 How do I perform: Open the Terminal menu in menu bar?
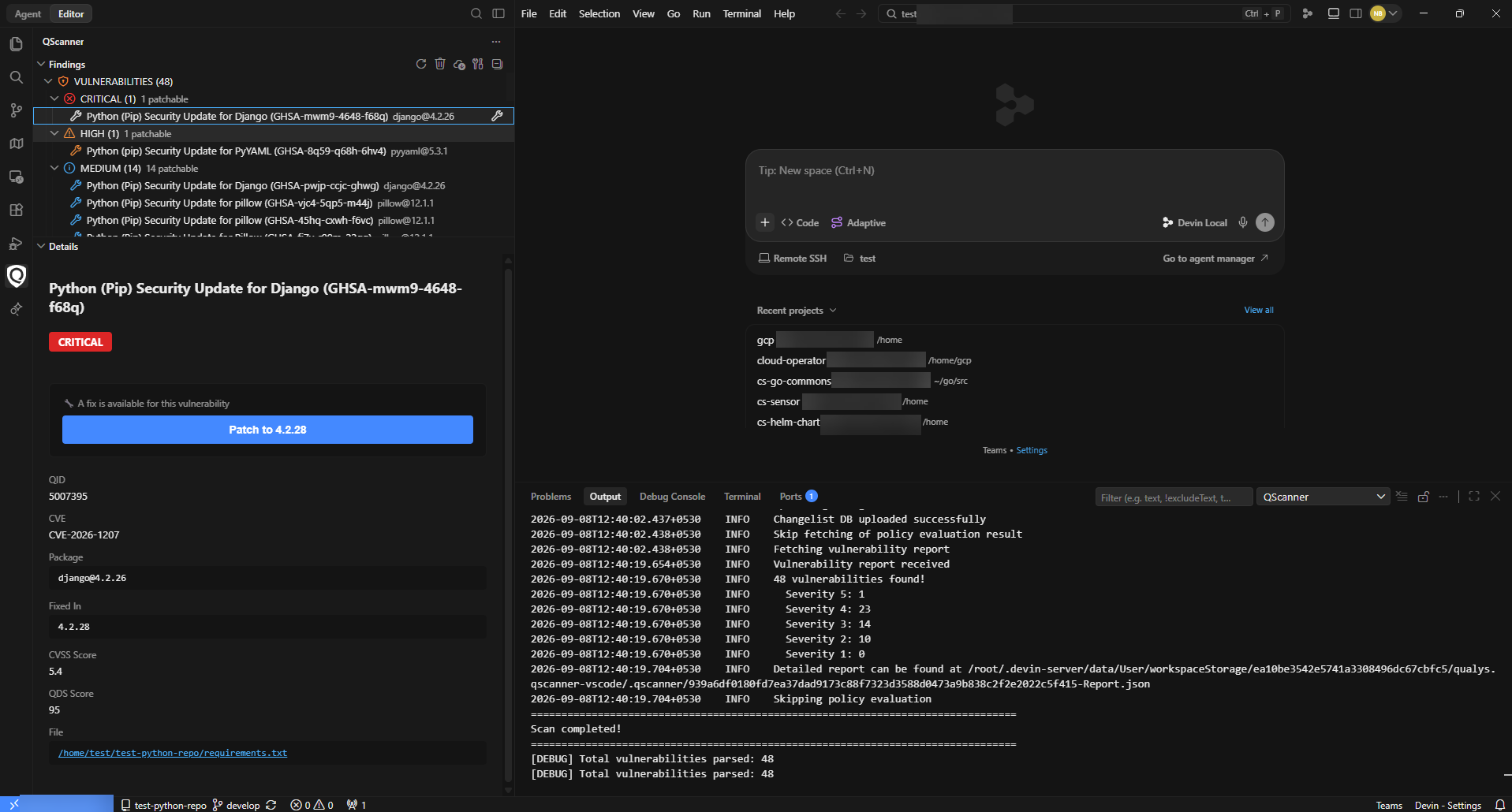742,13
